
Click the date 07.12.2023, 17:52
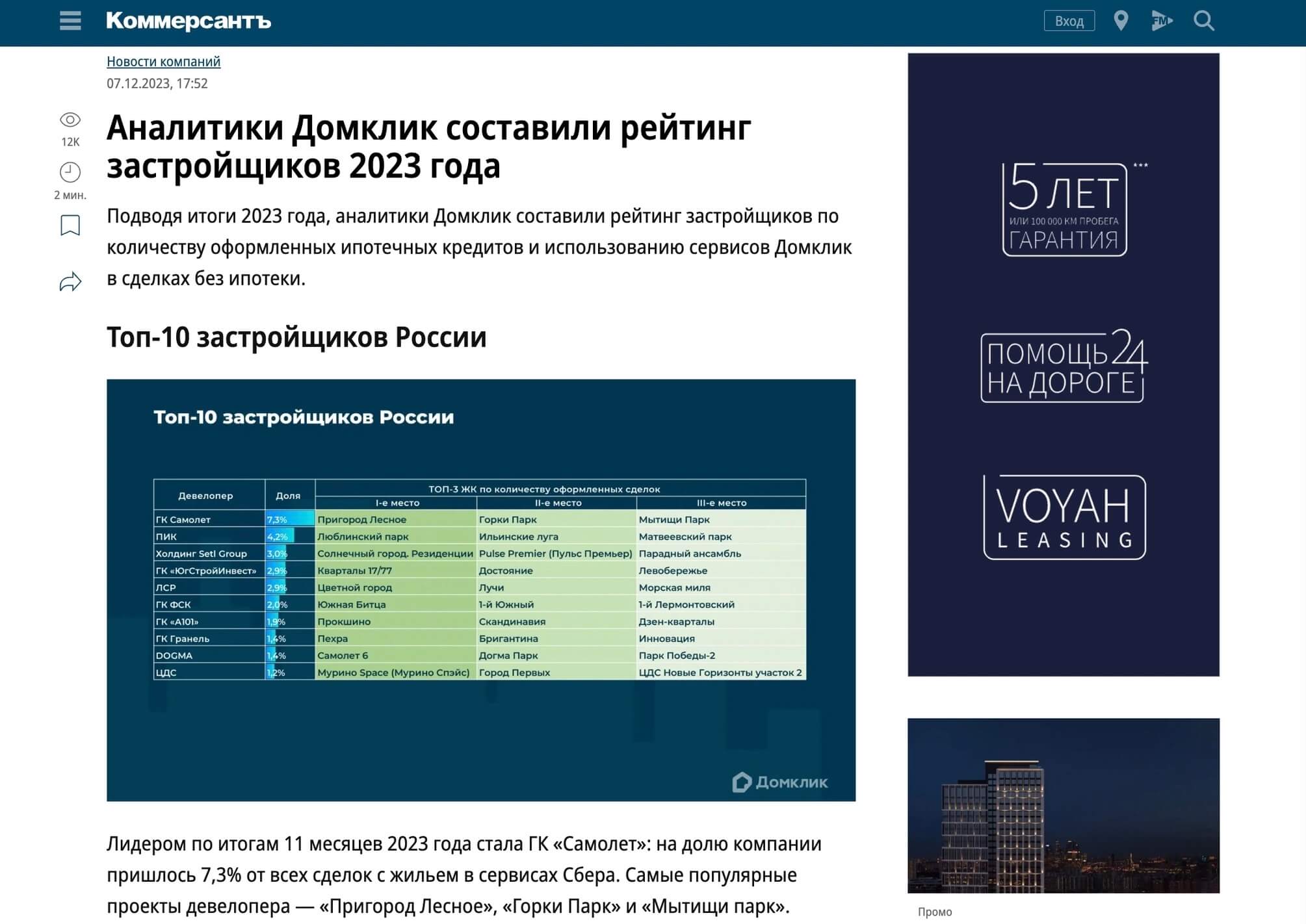pyautogui.click(x=157, y=83)
